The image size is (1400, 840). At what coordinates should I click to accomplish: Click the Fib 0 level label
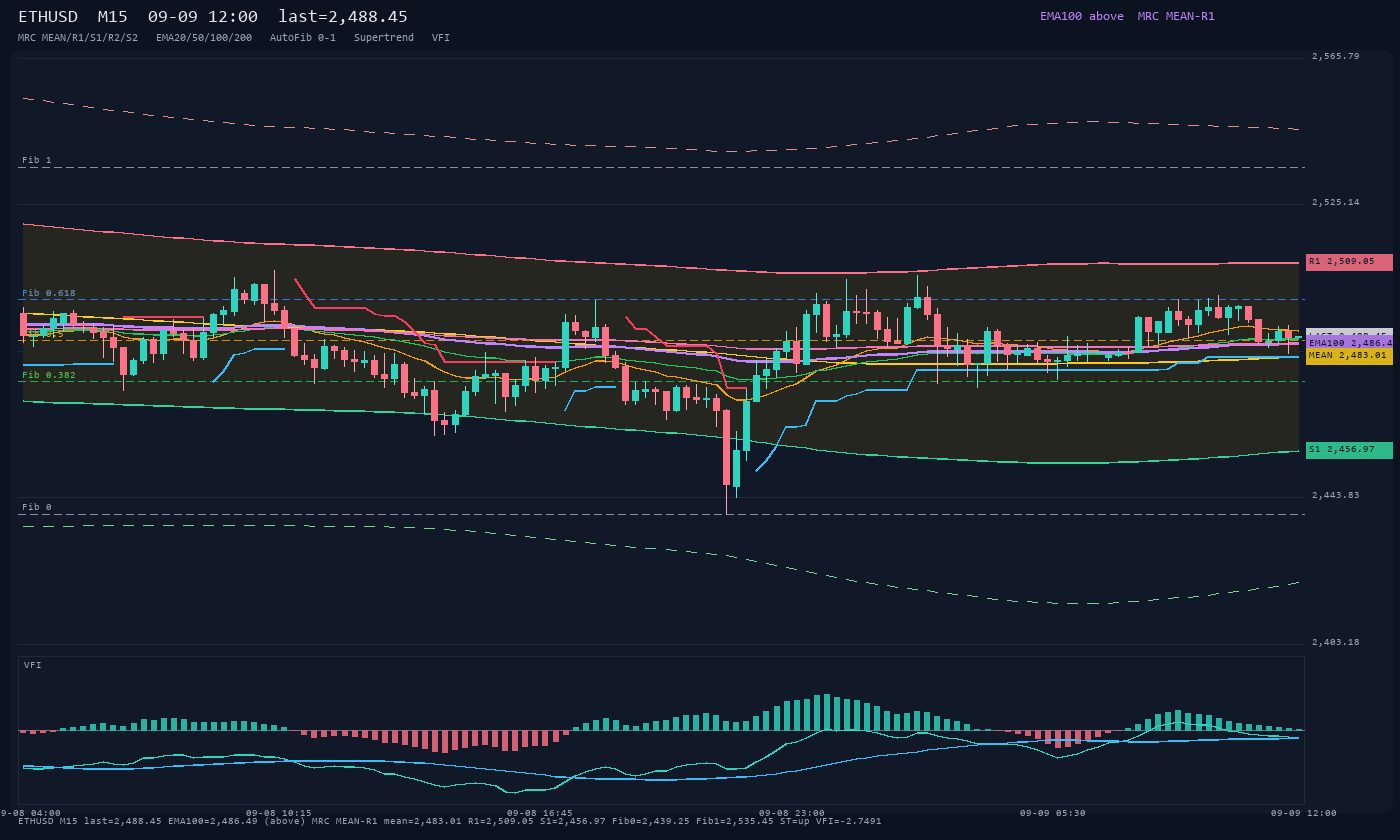[37, 507]
